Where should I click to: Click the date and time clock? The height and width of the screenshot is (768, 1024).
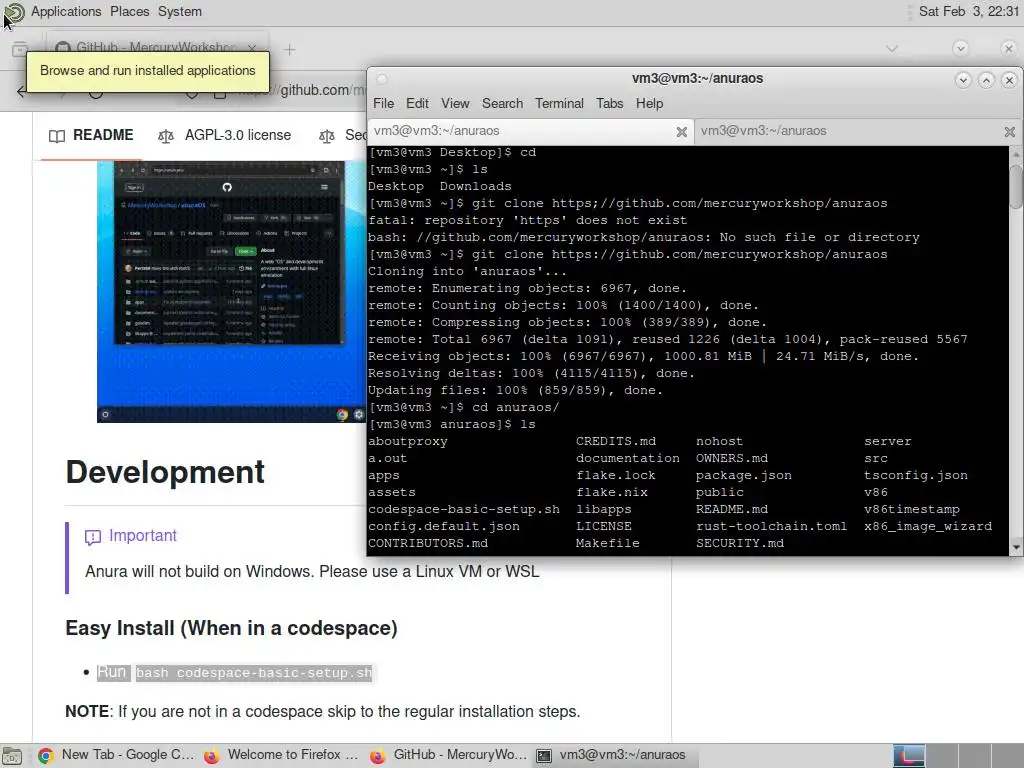(x=968, y=11)
